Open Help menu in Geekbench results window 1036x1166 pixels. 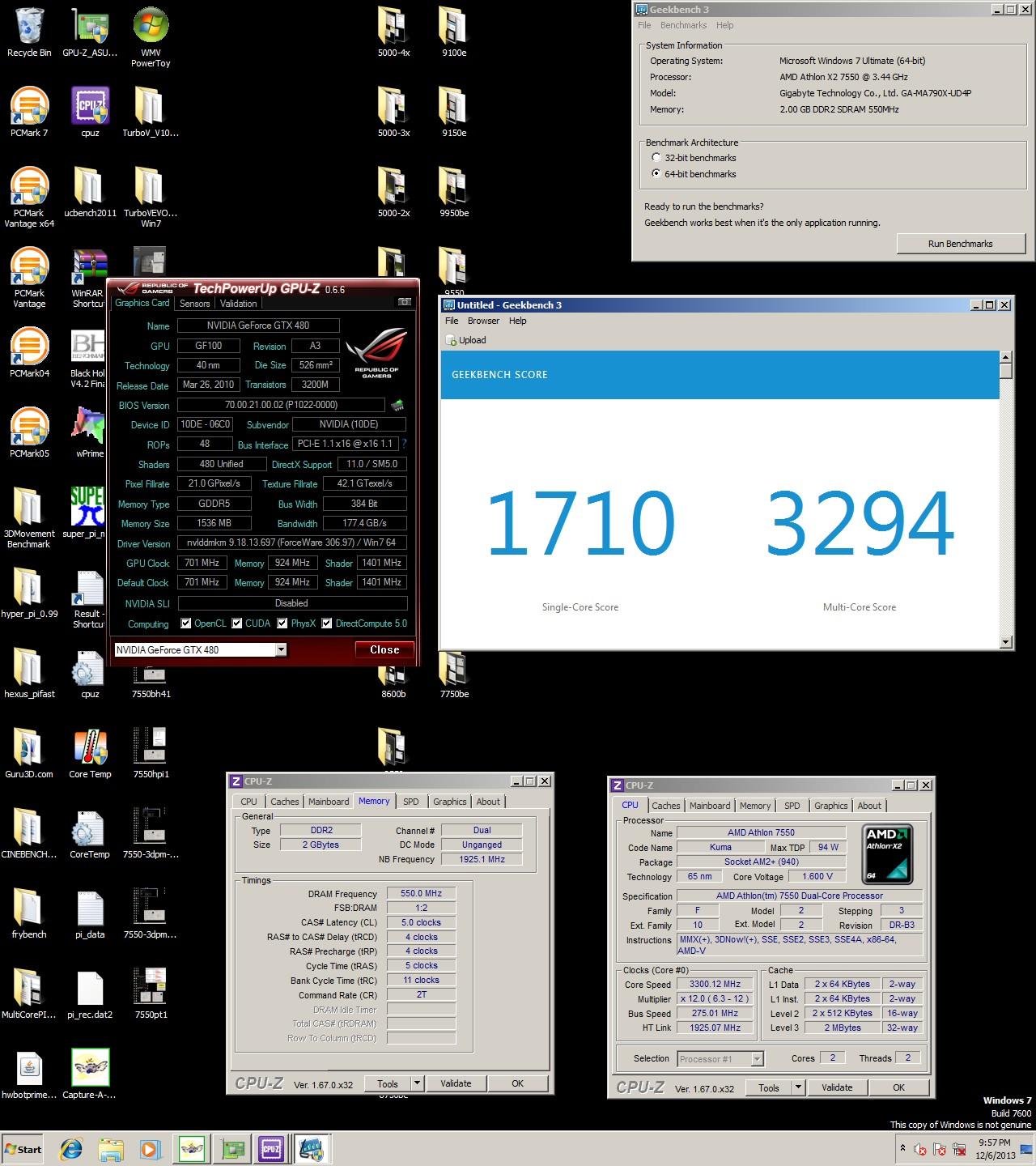pyautogui.click(x=517, y=321)
